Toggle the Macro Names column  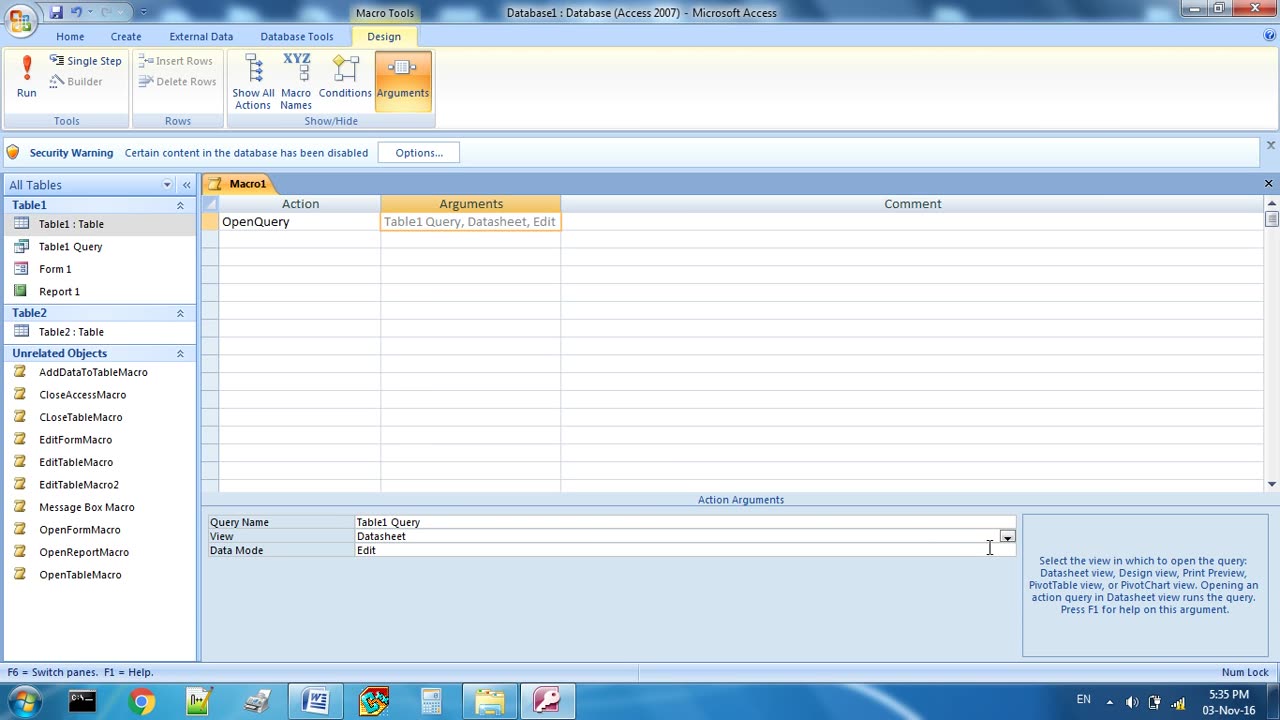296,81
